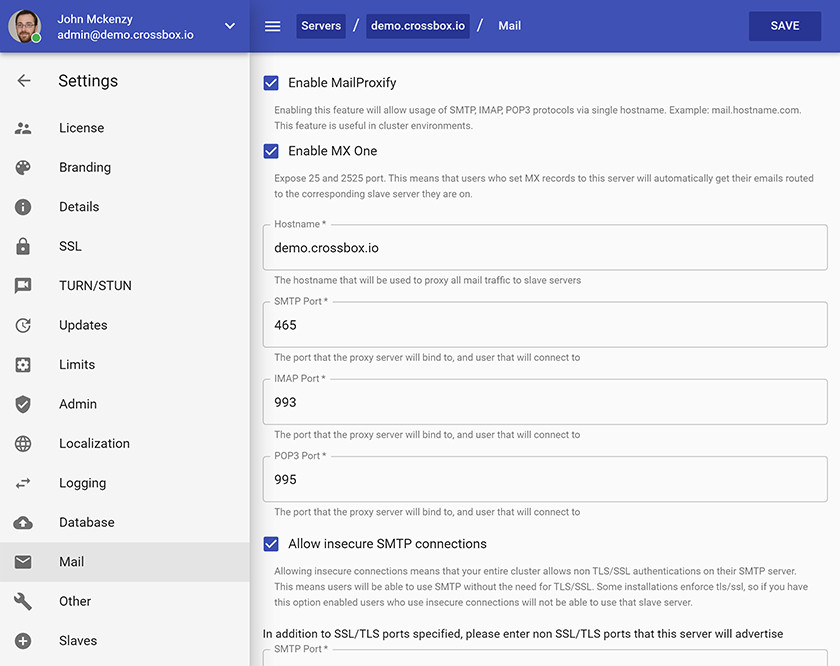
Task: Click the Admin shield icon
Action: pos(23,404)
